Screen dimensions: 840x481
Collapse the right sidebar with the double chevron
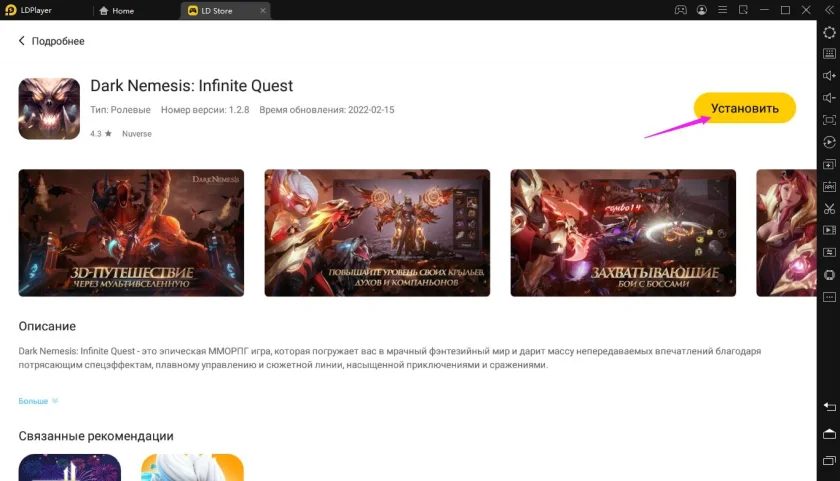[829, 10]
